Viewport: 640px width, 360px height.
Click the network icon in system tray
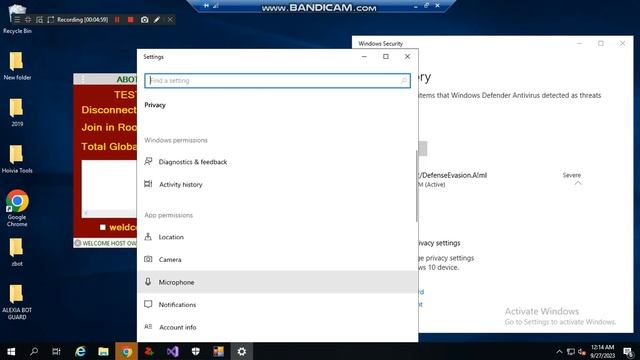coord(571,351)
